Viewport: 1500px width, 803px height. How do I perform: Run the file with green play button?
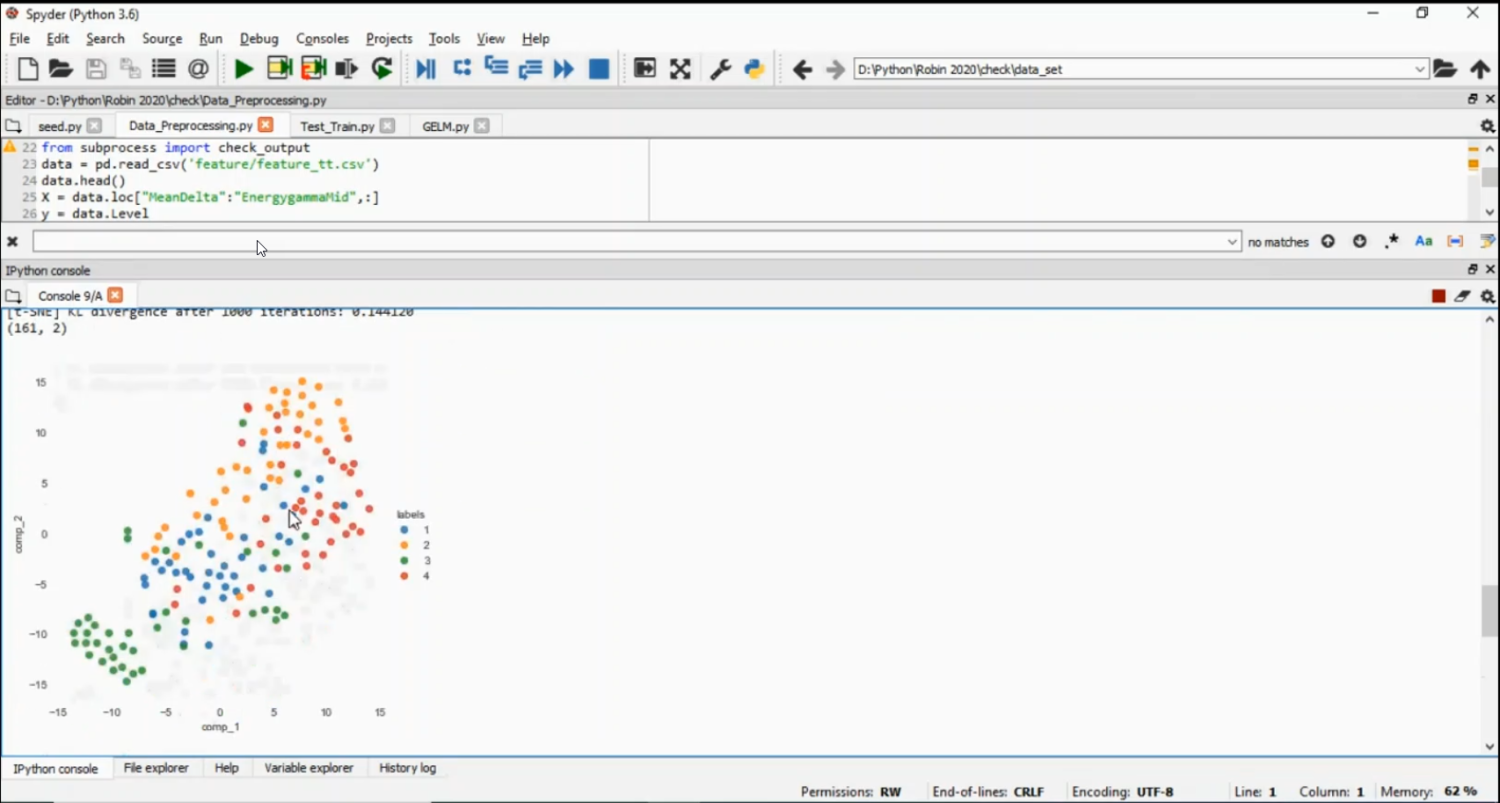point(243,69)
